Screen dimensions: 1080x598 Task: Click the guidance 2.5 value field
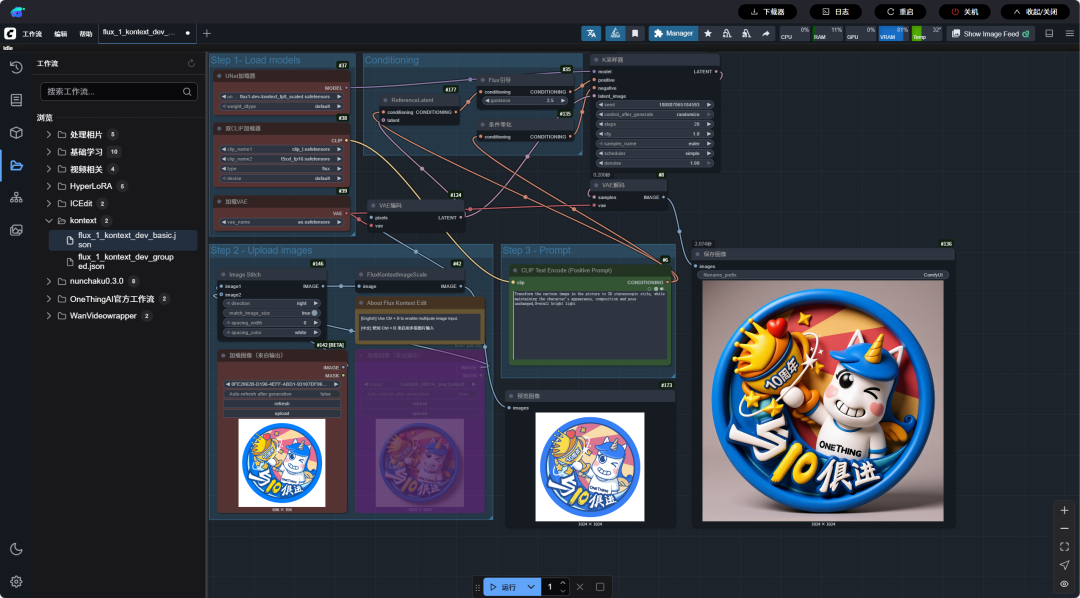click(x=525, y=101)
